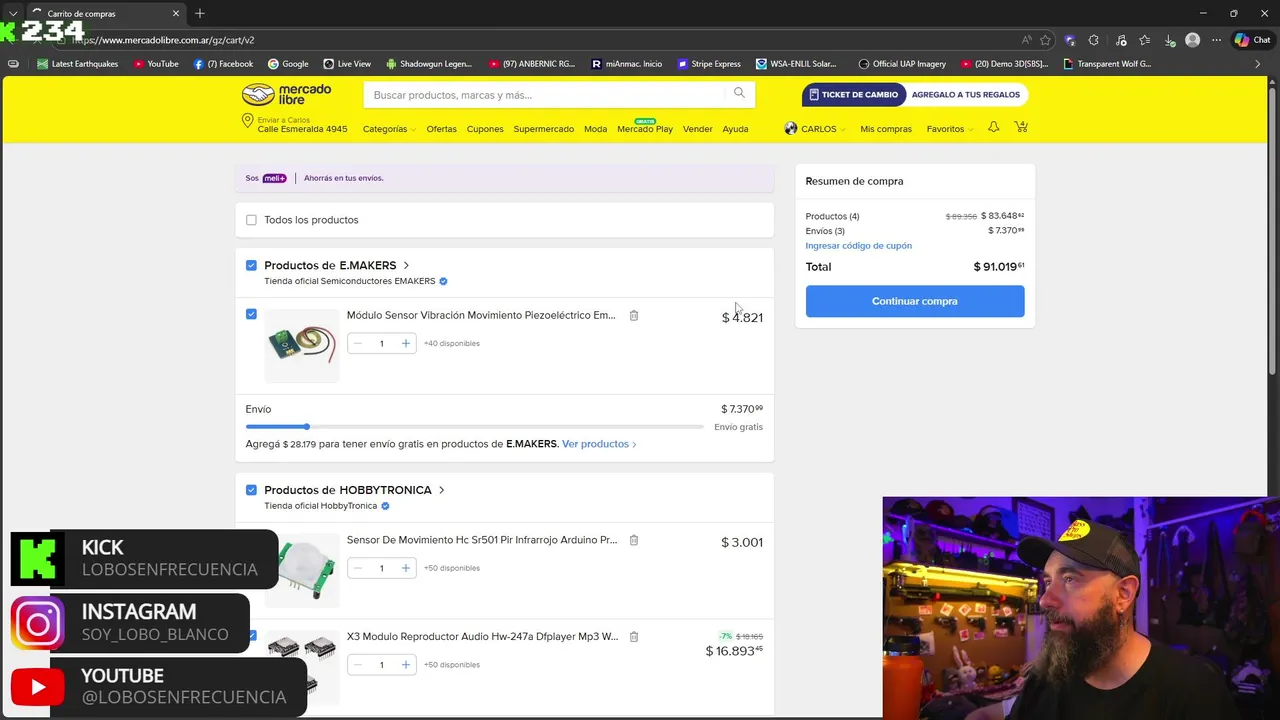Open the browser tab search dropdown

tap(13, 13)
